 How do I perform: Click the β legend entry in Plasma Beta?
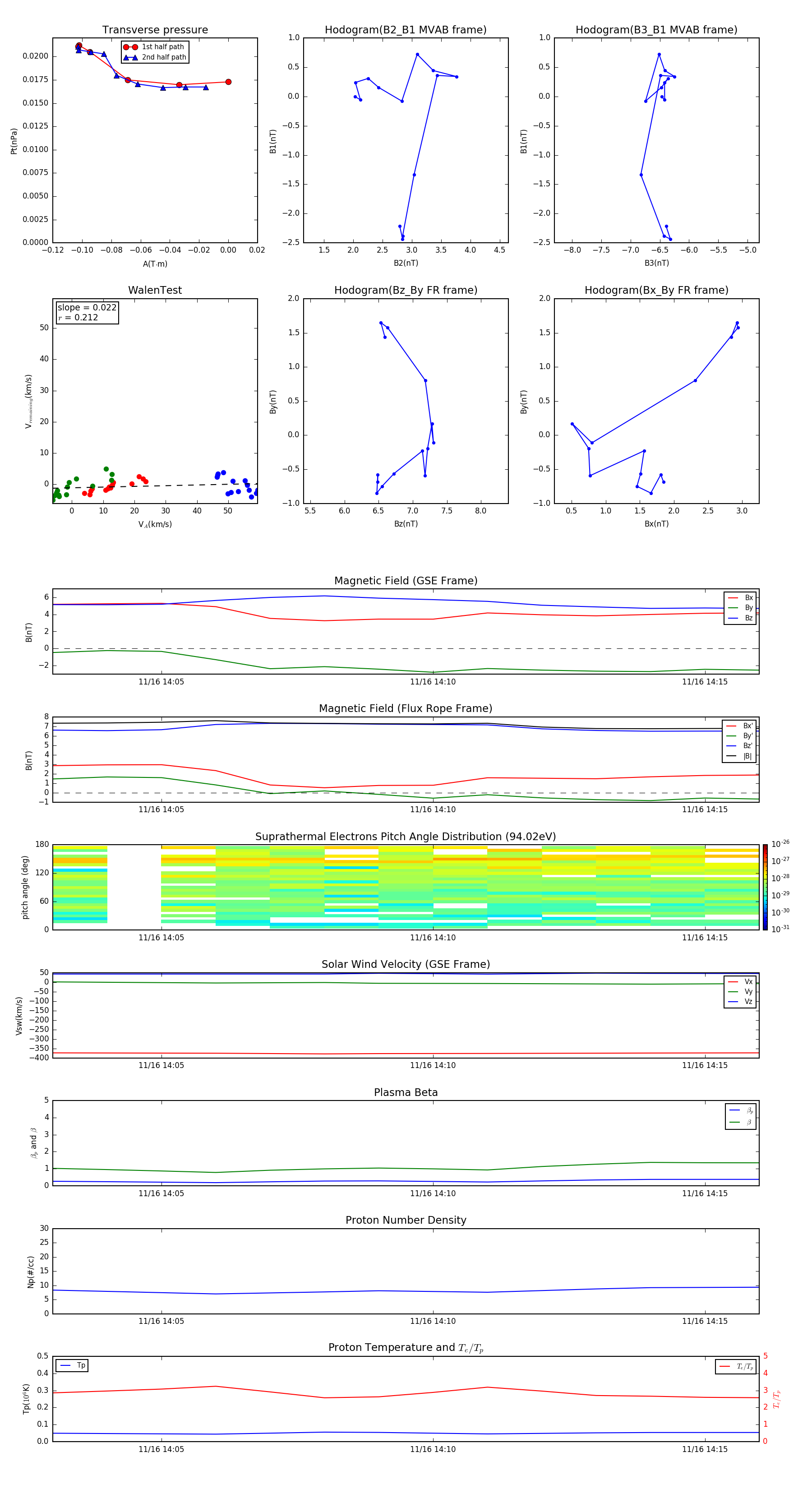741,1123
